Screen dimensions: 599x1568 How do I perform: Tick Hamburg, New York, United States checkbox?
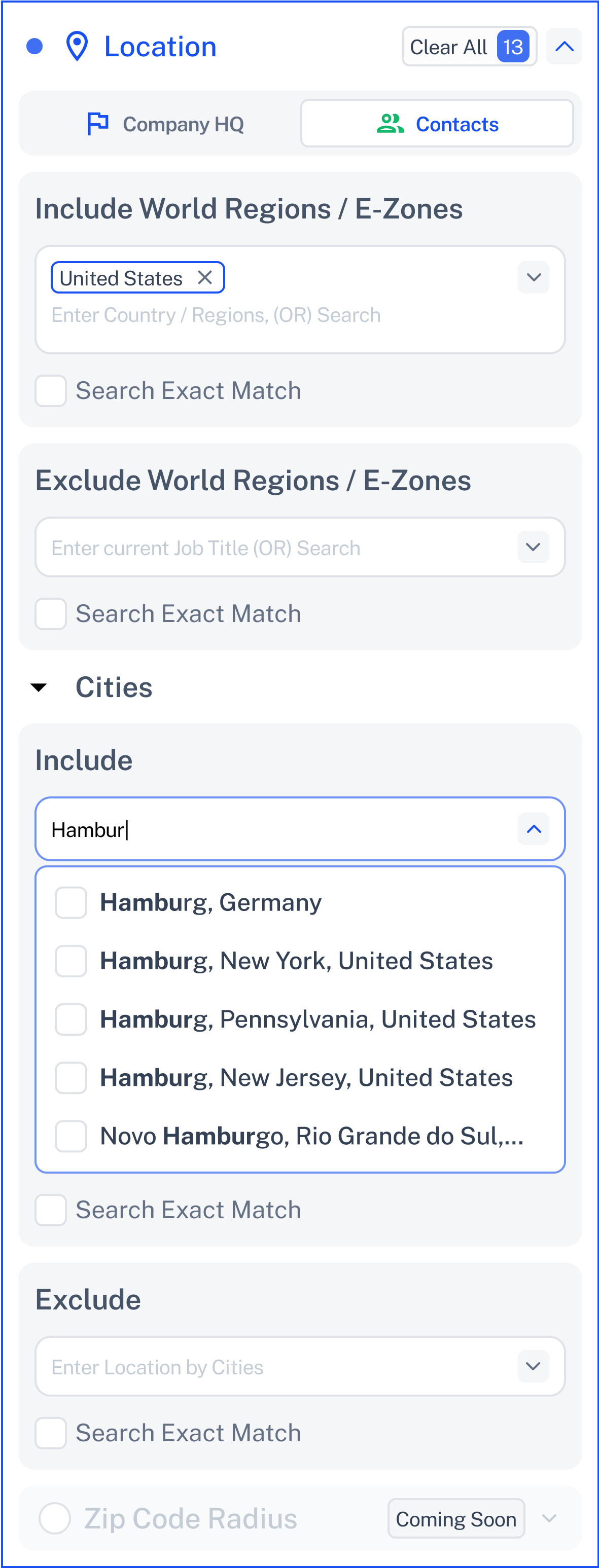71,961
